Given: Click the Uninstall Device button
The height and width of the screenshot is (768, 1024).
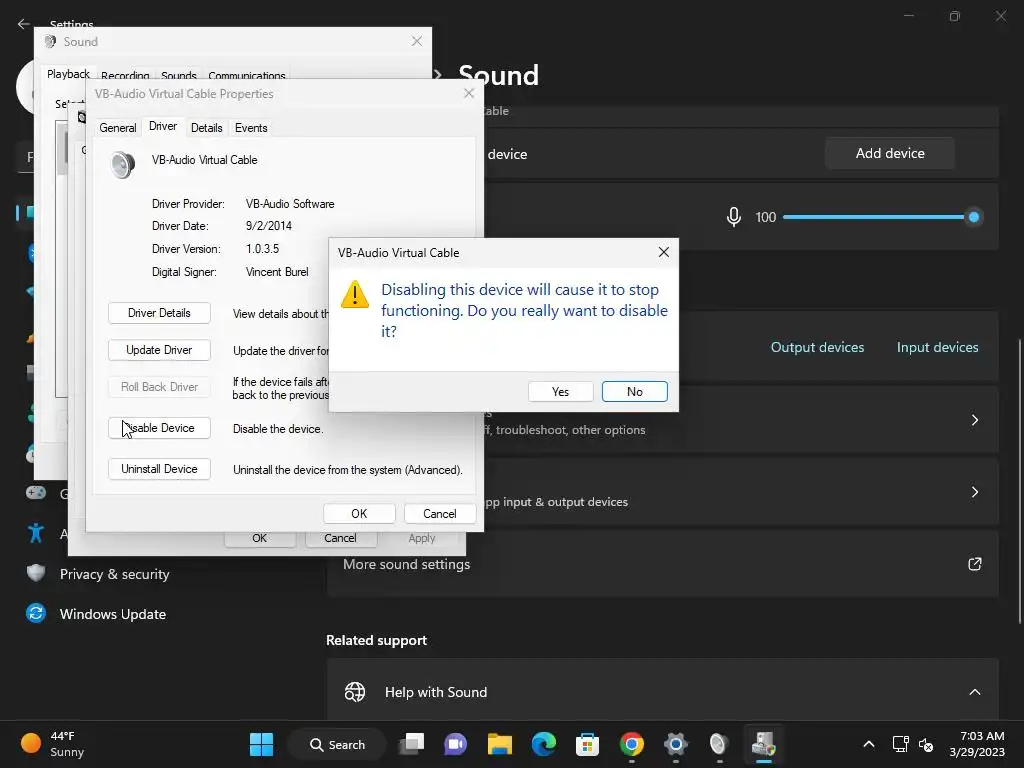Looking at the screenshot, I should (x=159, y=469).
